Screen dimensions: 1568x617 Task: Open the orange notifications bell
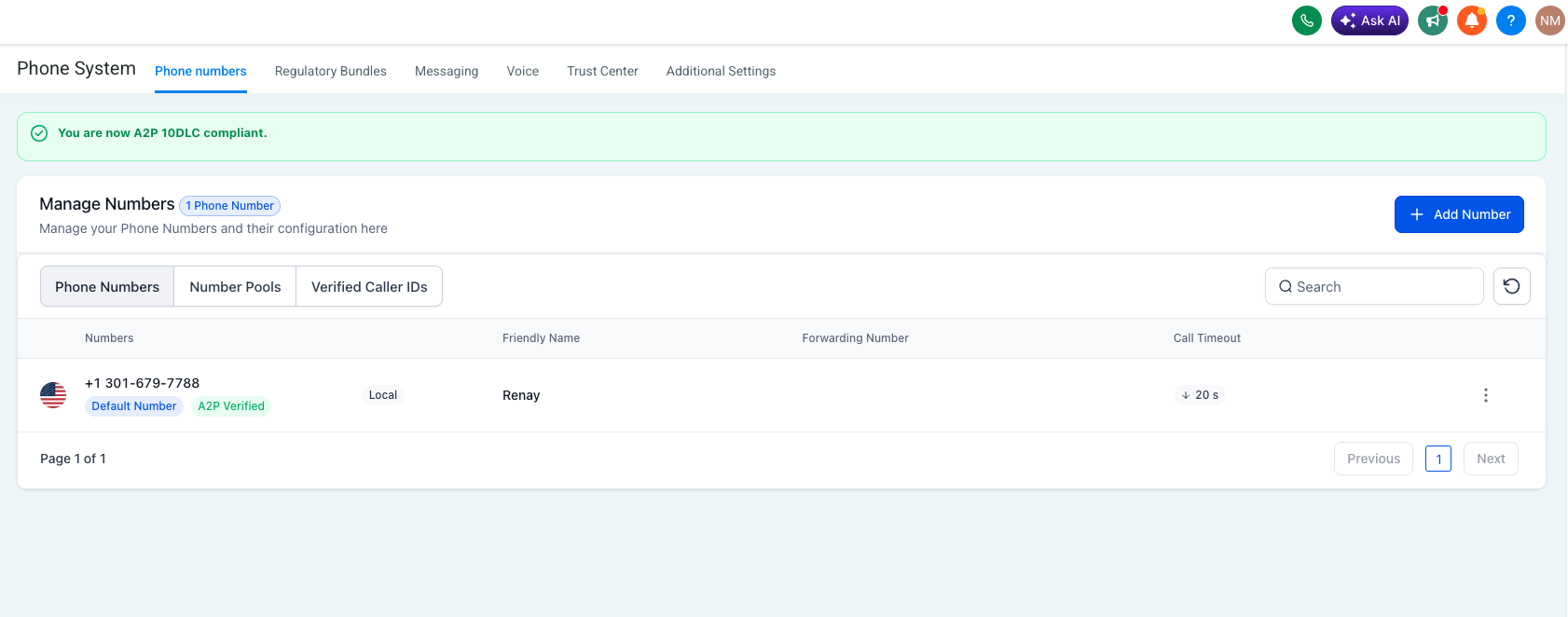click(x=1472, y=21)
